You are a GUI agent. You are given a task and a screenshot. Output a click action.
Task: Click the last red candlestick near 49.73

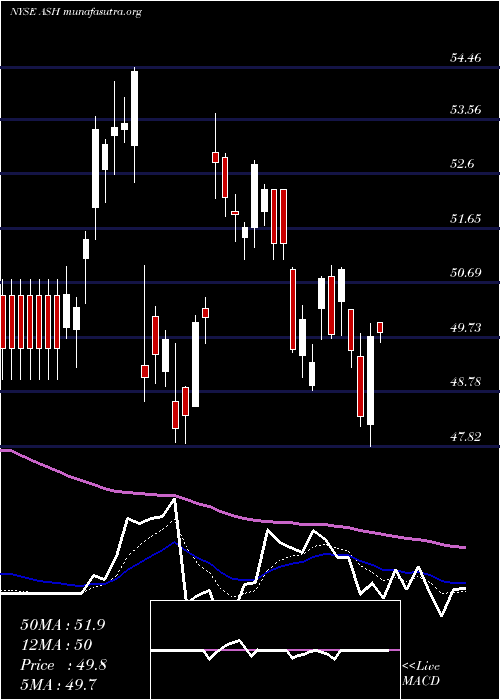pyautogui.click(x=380, y=327)
